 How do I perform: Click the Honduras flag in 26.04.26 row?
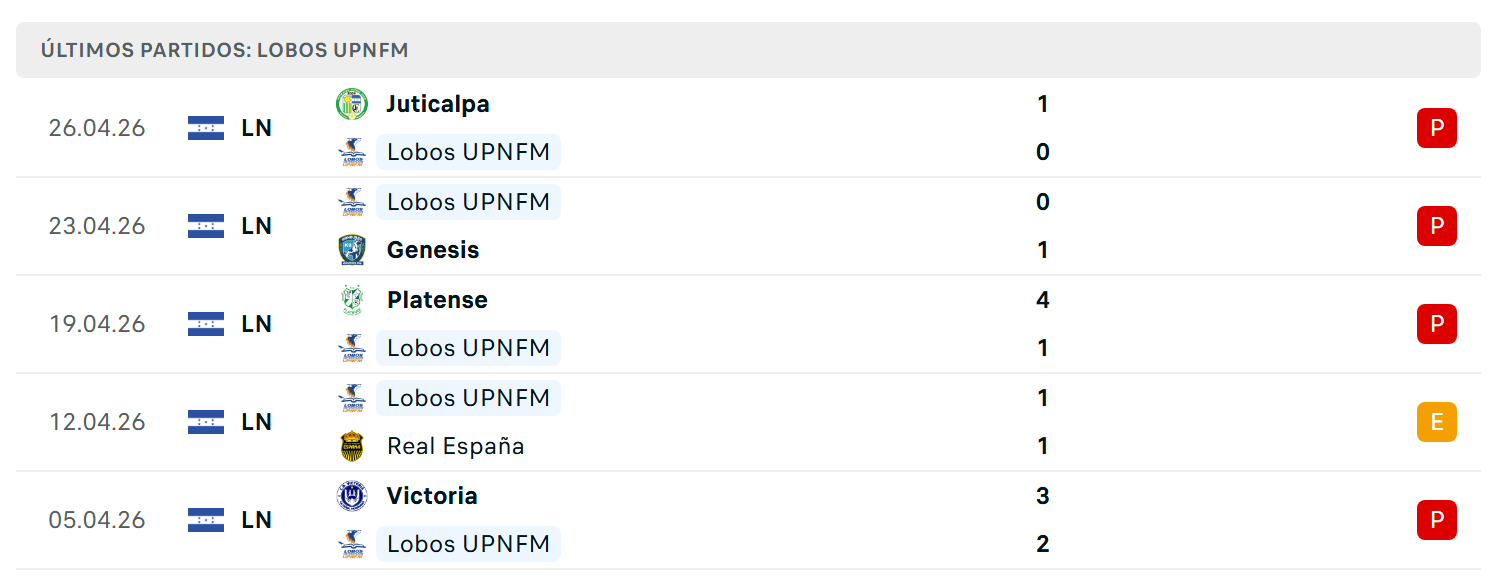pos(206,128)
